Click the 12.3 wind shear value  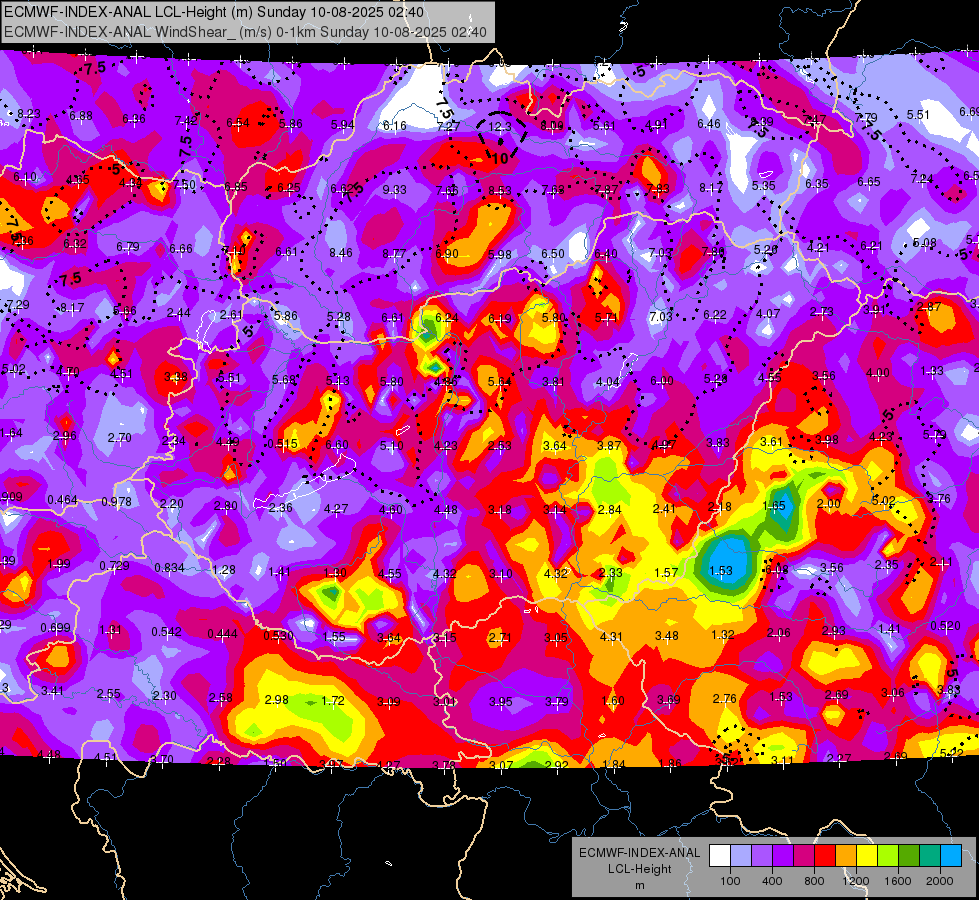tap(499, 127)
